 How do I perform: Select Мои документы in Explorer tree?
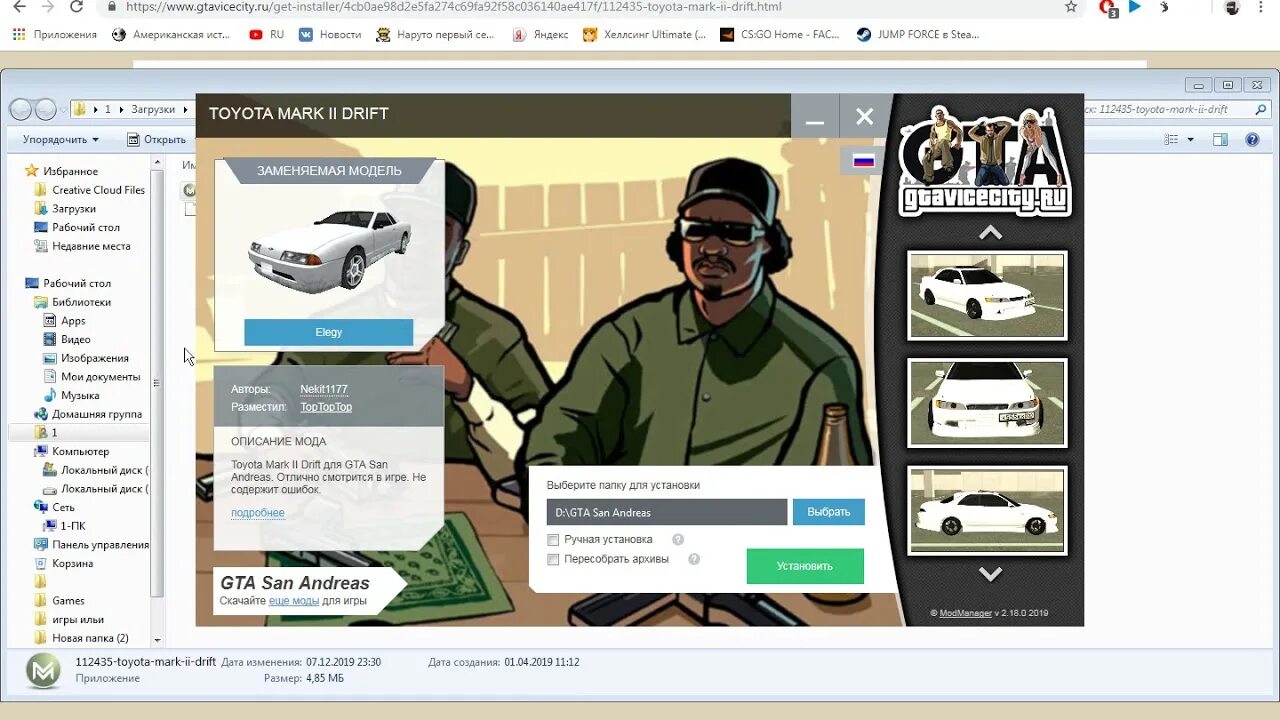tap(92, 377)
